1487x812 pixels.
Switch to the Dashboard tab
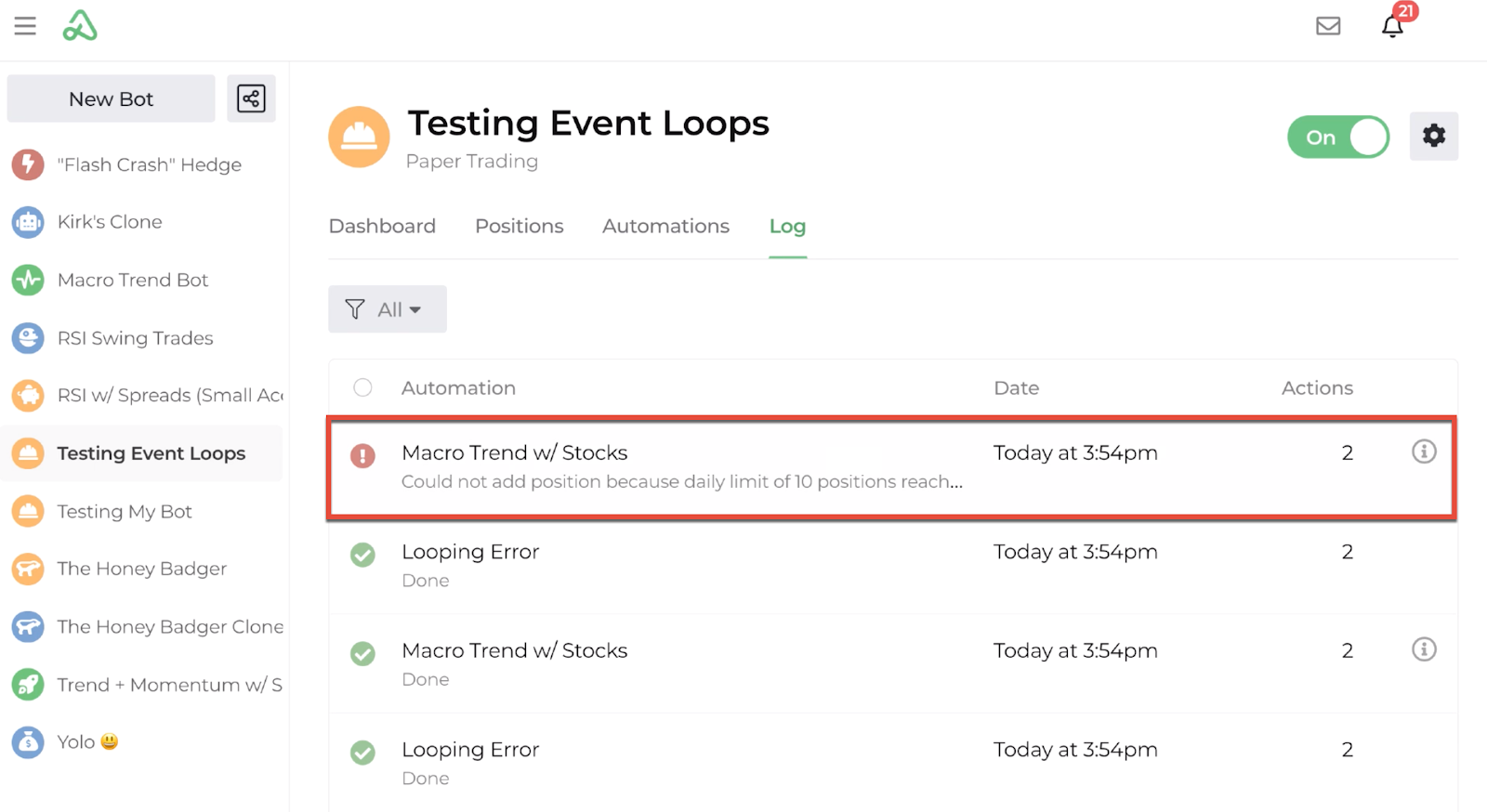tap(382, 226)
